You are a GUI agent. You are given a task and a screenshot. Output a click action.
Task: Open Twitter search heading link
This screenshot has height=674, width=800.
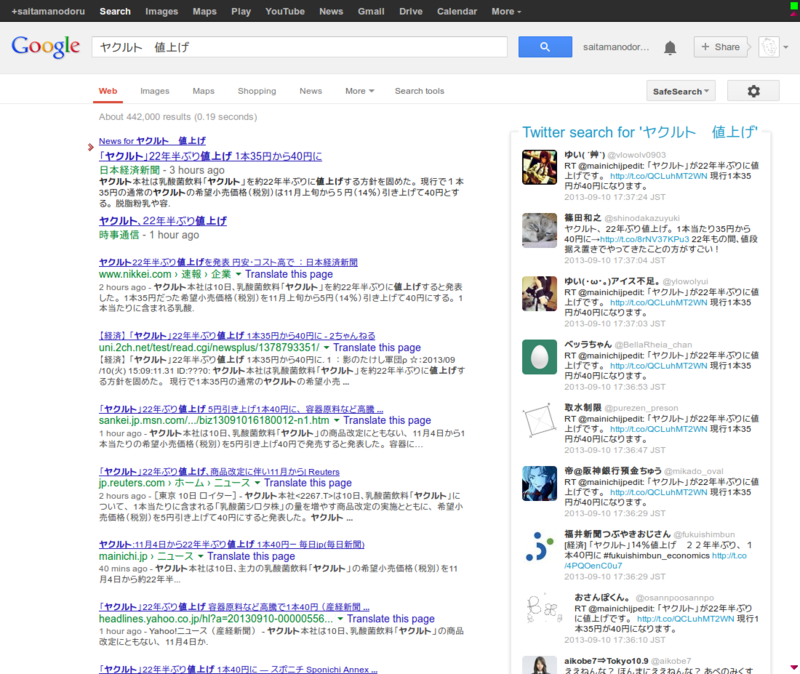pyautogui.click(x=640, y=132)
